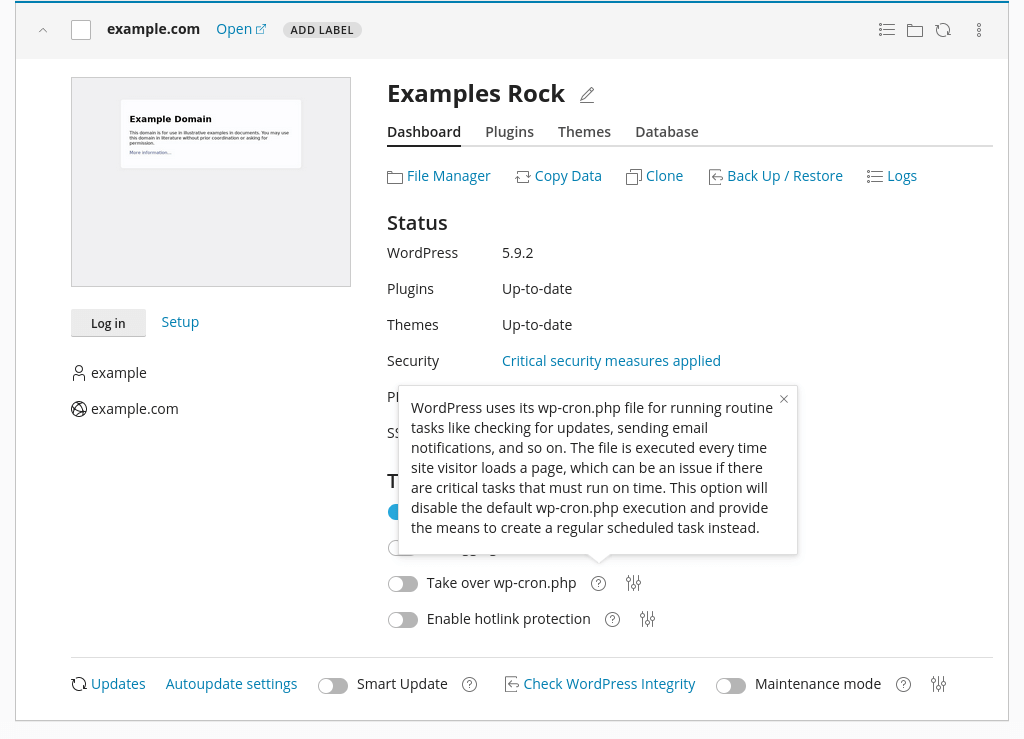Viewport: 1024px width, 739px height.
Task: Open the File Manager for example.com
Action: 447,176
